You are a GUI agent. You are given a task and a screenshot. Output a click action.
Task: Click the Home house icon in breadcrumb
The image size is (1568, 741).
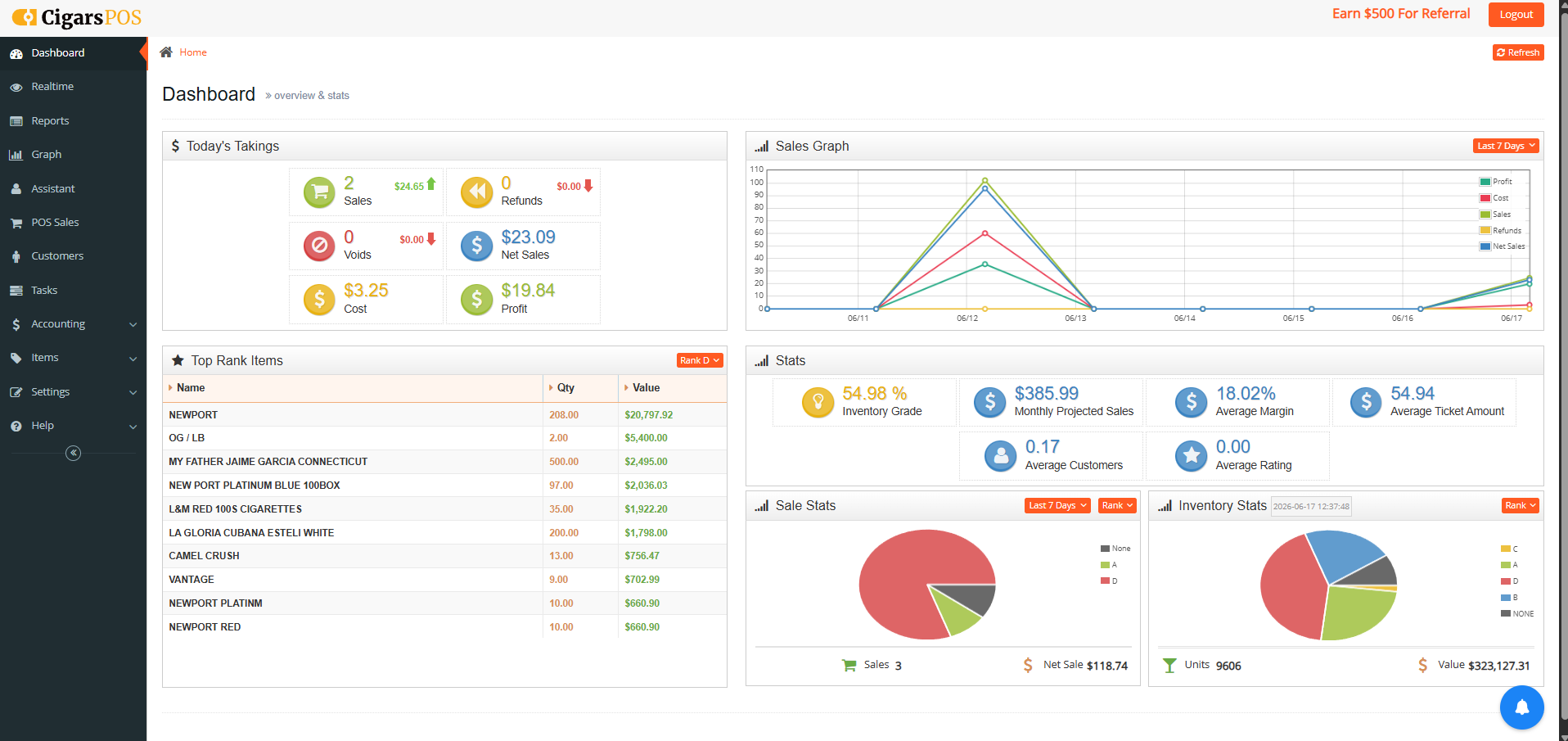pyautogui.click(x=166, y=52)
